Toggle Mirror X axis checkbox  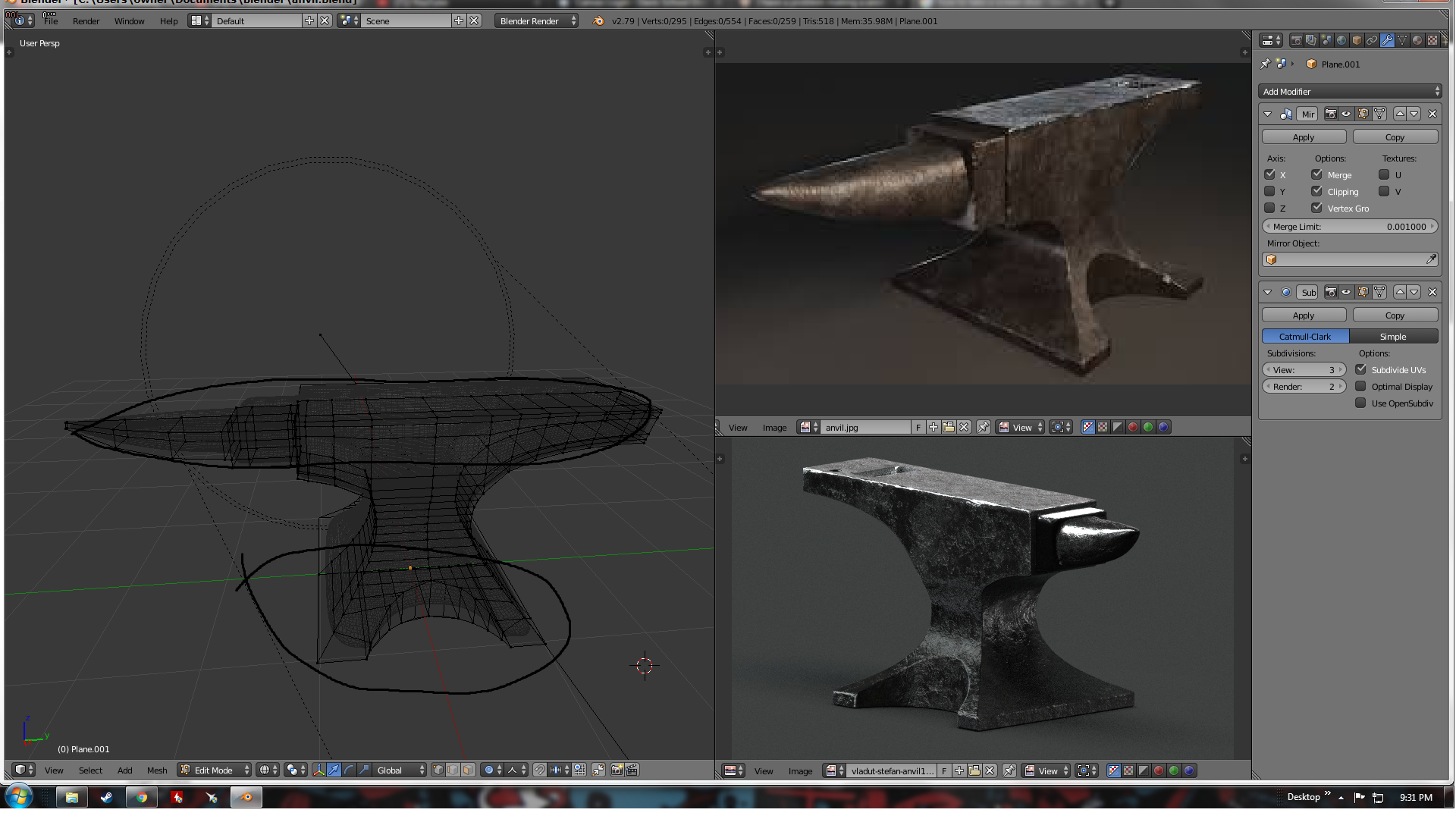click(x=1269, y=174)
